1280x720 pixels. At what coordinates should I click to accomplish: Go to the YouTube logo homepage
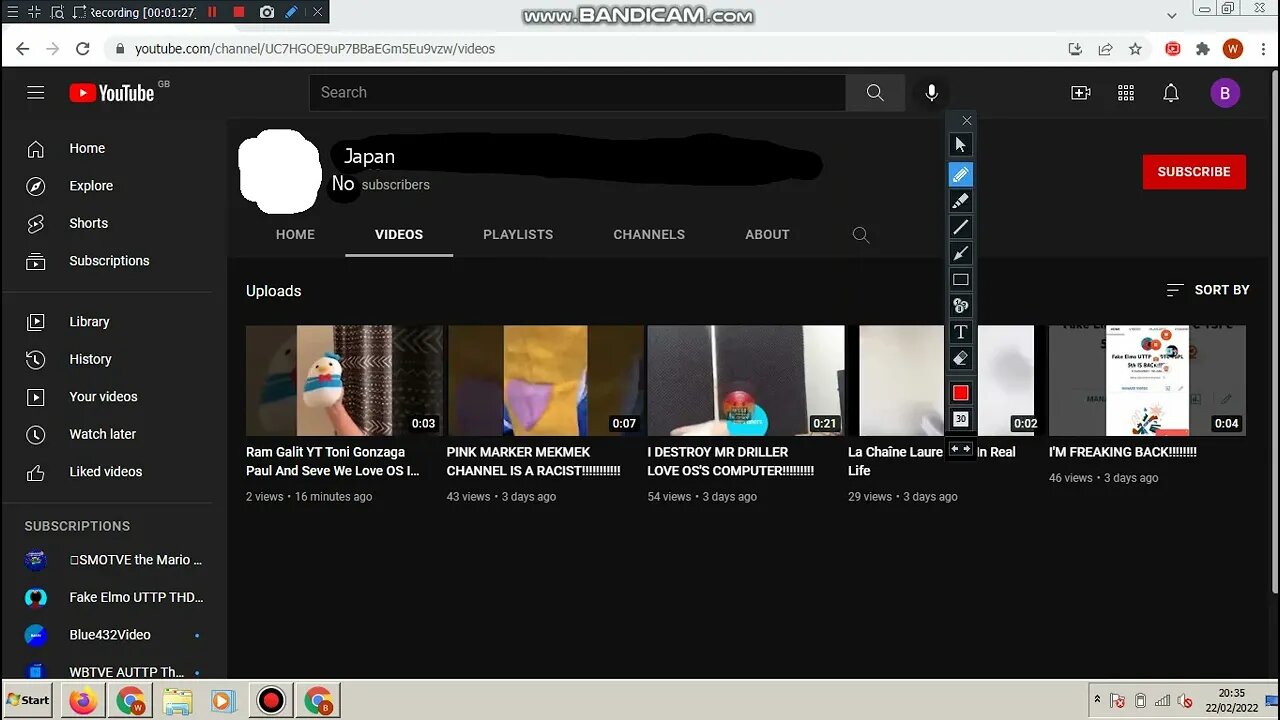click(112, 93)
